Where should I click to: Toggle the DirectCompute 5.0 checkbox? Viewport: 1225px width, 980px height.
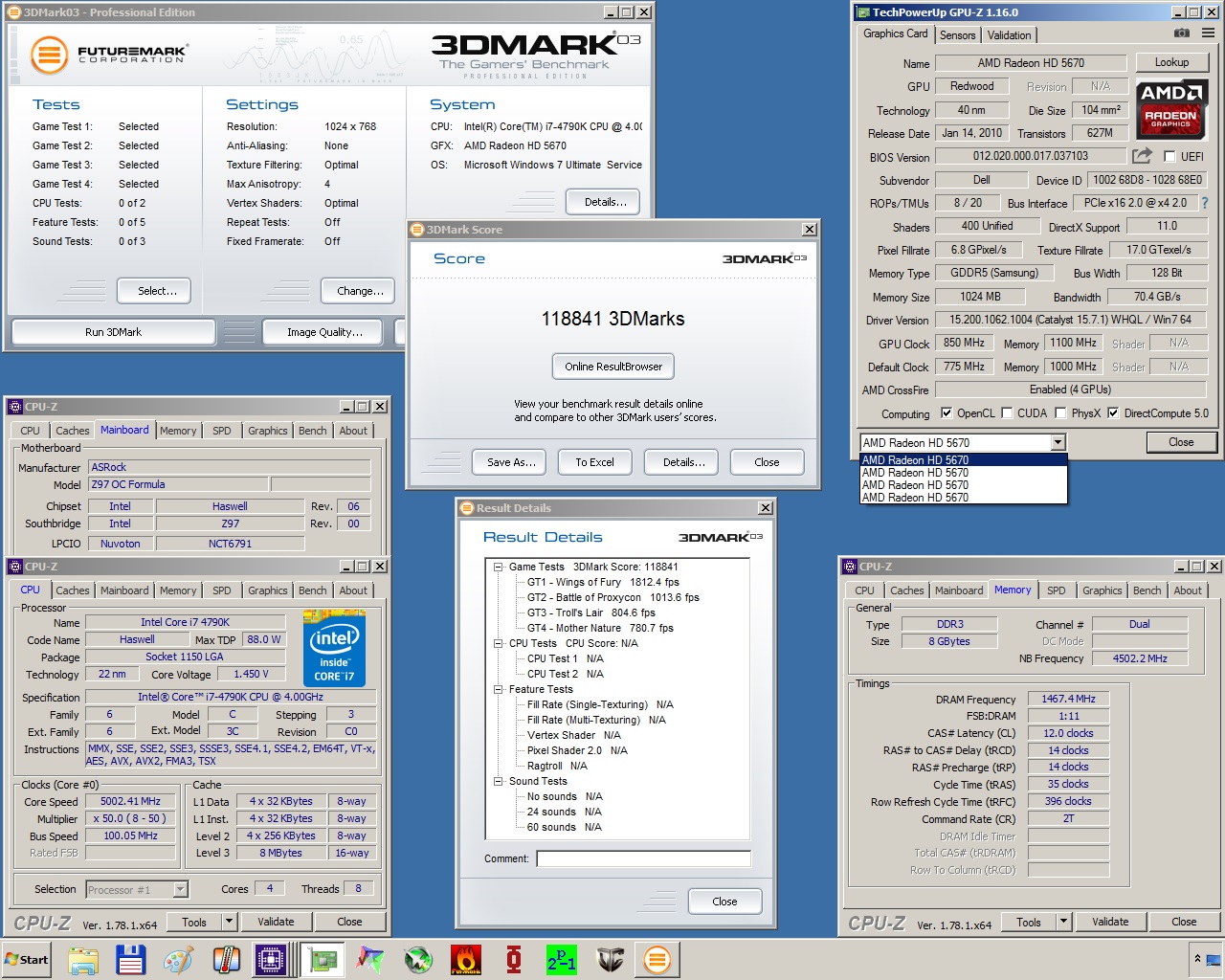pyautogui.click(x=1113, y=413)
